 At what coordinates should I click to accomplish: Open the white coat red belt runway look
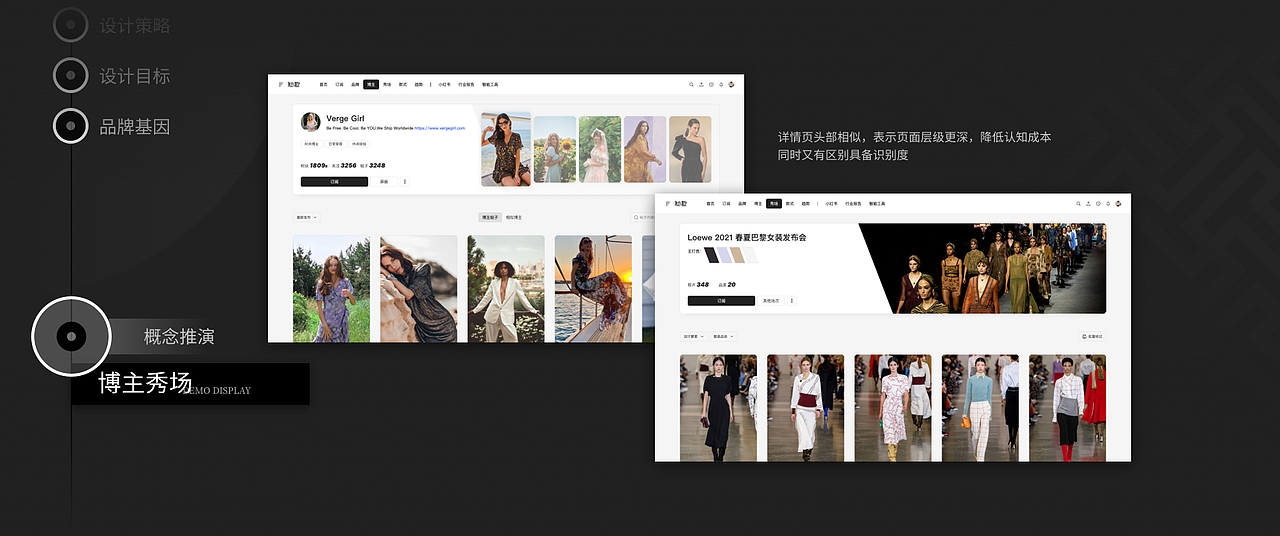tap(806, 408)
